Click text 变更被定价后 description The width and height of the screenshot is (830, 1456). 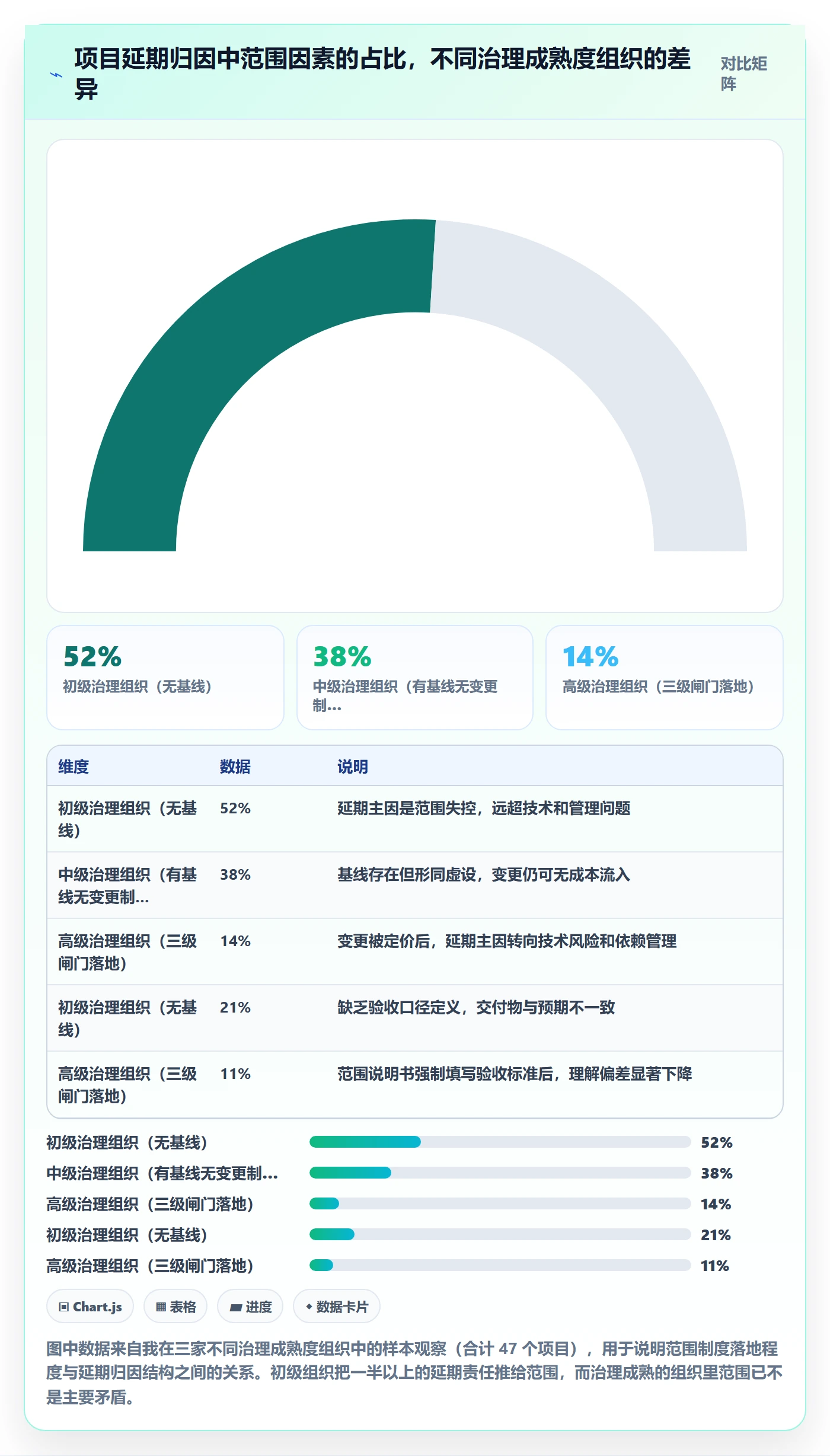point(507,941)
